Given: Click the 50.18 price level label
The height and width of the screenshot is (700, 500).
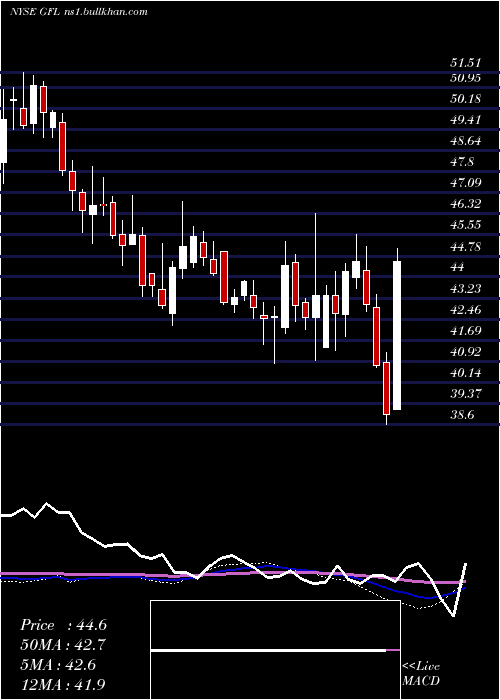Looking at the screenshot, I should (x=466, y=99).
